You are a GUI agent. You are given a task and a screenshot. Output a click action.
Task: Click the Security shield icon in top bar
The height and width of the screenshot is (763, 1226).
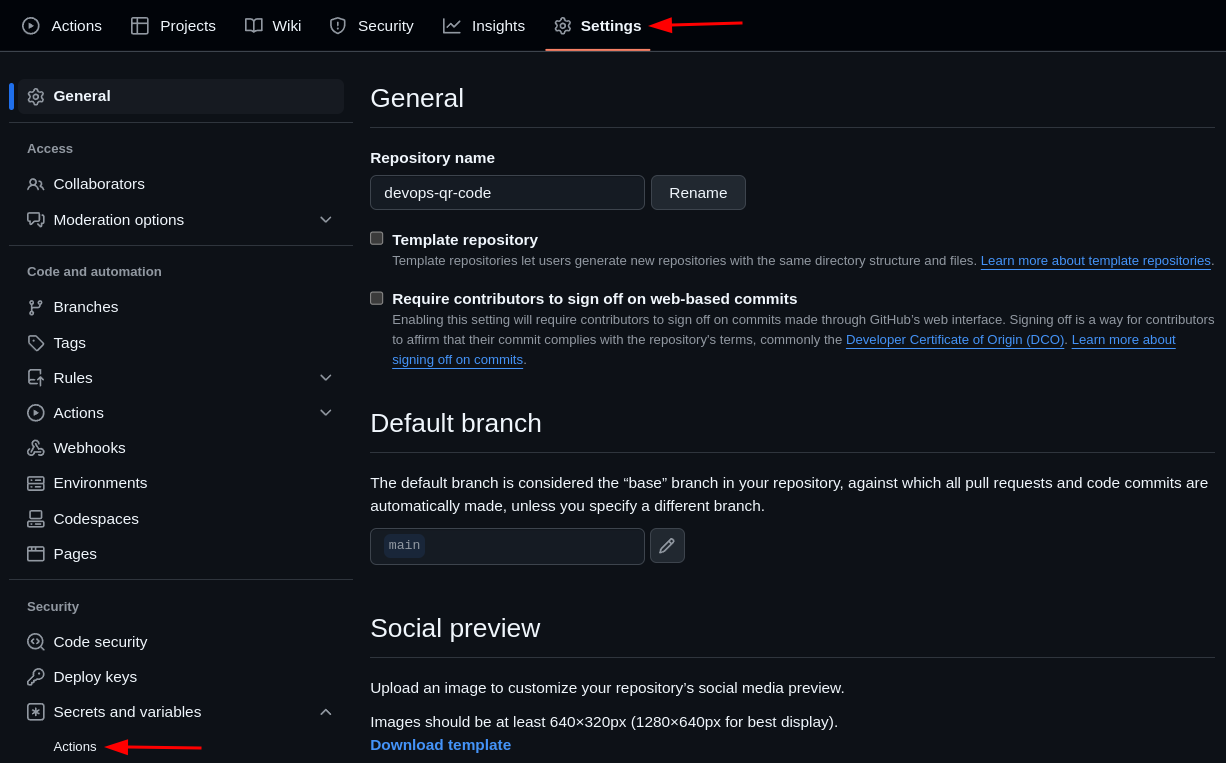338,26
